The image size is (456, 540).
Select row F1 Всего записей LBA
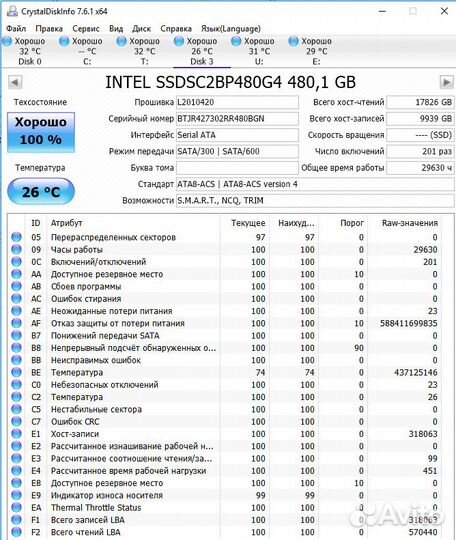[x=226, y=520]
